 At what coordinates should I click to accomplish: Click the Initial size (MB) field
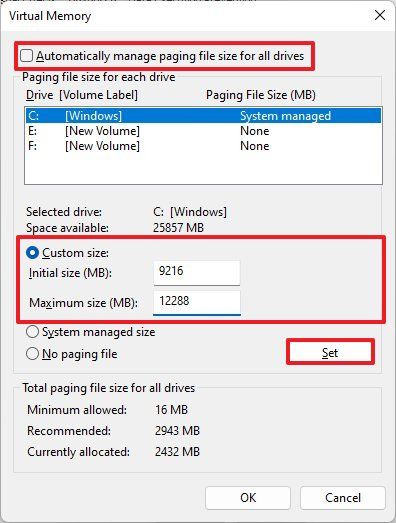pyautogui.click(x=196, y=273)
